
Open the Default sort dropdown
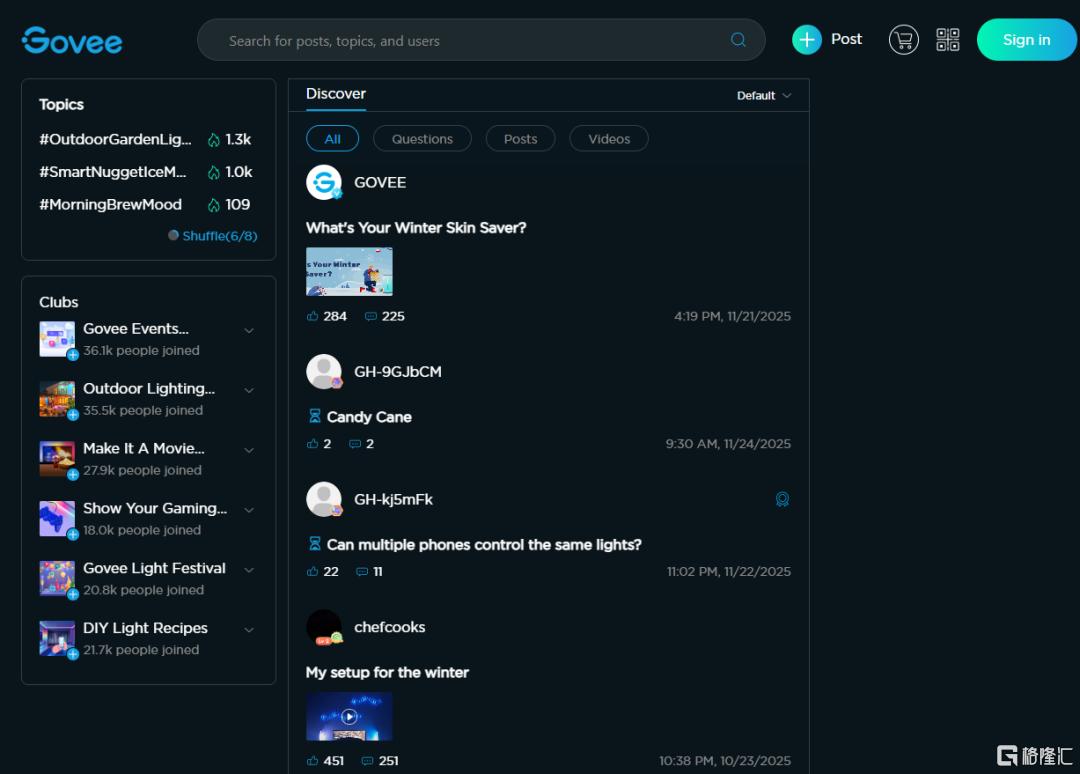click(x=764, y=96)
